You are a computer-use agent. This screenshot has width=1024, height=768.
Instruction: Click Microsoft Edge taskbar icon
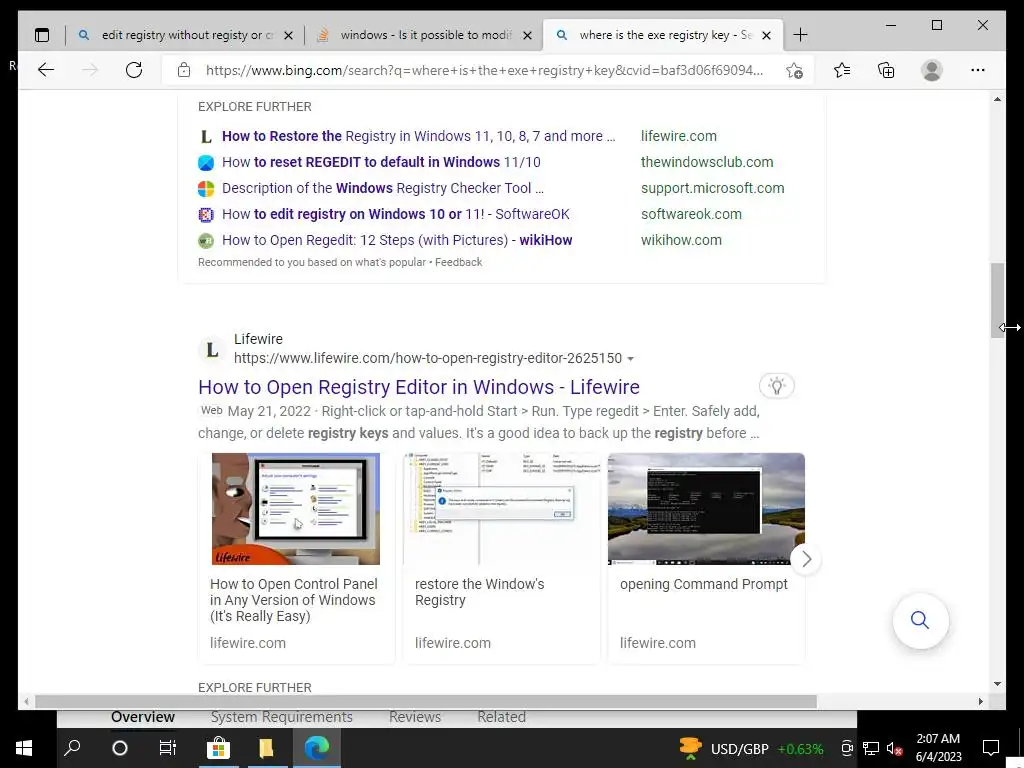(317, 748)
